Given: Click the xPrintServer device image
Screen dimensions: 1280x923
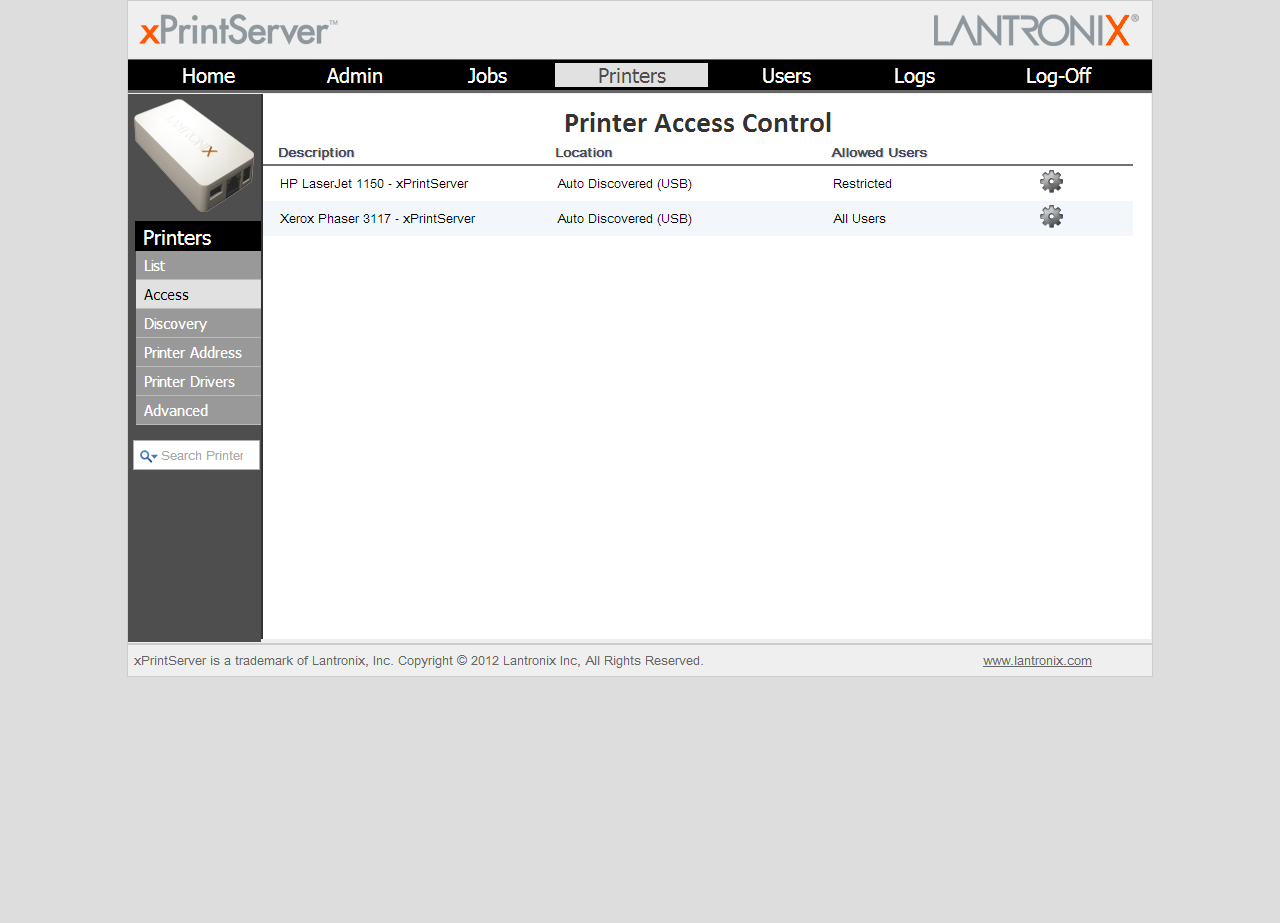Looking at the screenshot, I should (x=195, y=155).
